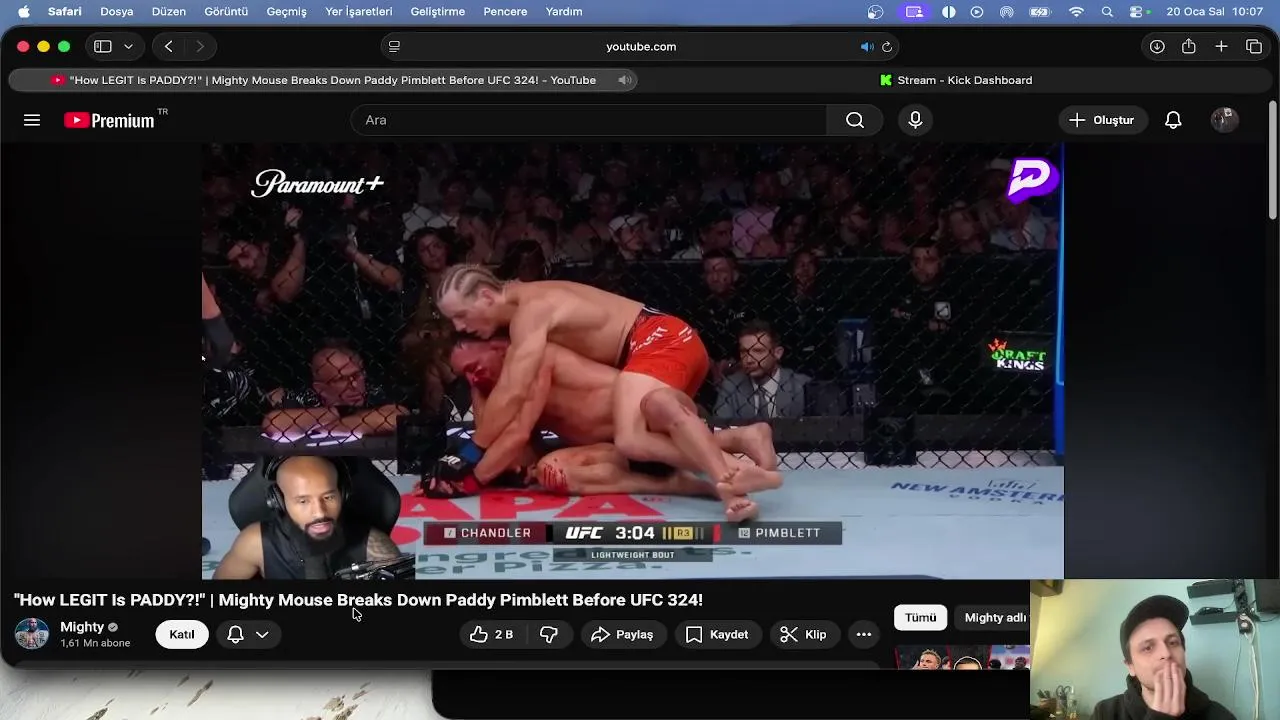
Task: Open the Dosya menu
Action: [117, 12]
